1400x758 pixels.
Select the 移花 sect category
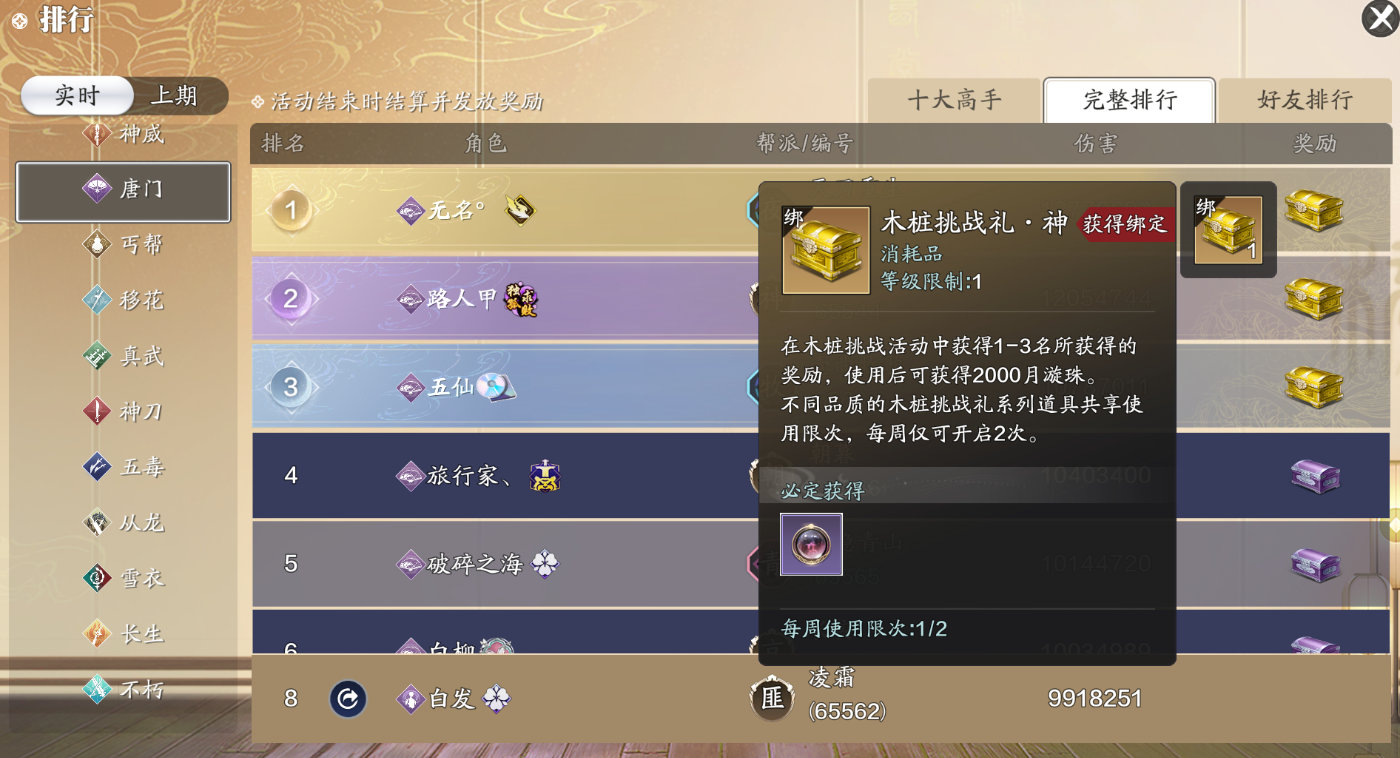(123, 300)
